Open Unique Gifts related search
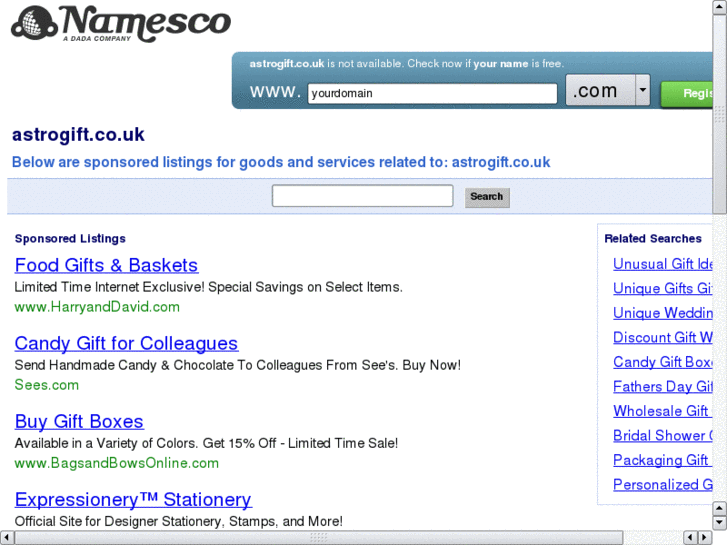 (x=663, y=289)
